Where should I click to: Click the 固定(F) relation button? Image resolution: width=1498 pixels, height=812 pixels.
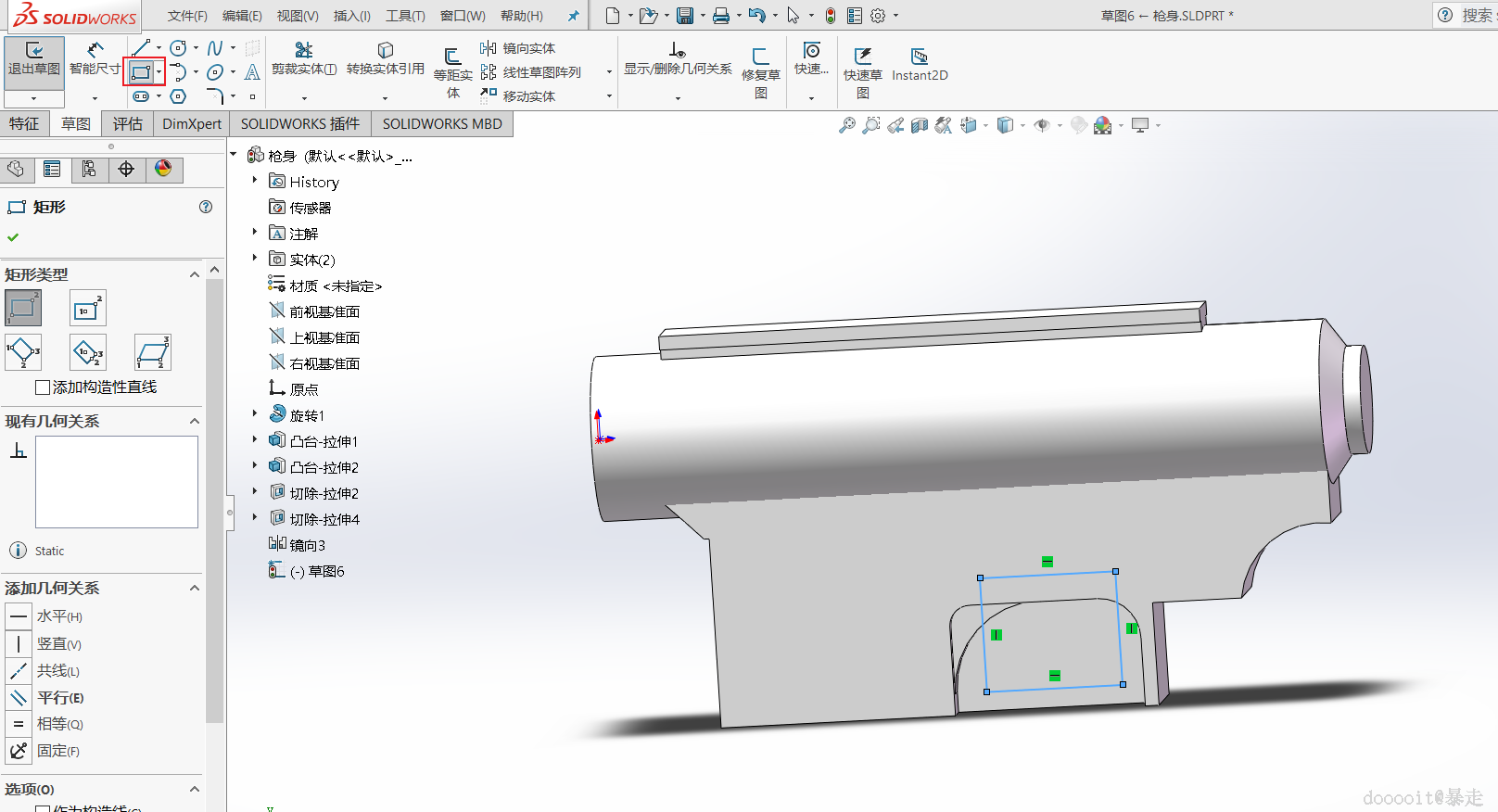[19, 751]
